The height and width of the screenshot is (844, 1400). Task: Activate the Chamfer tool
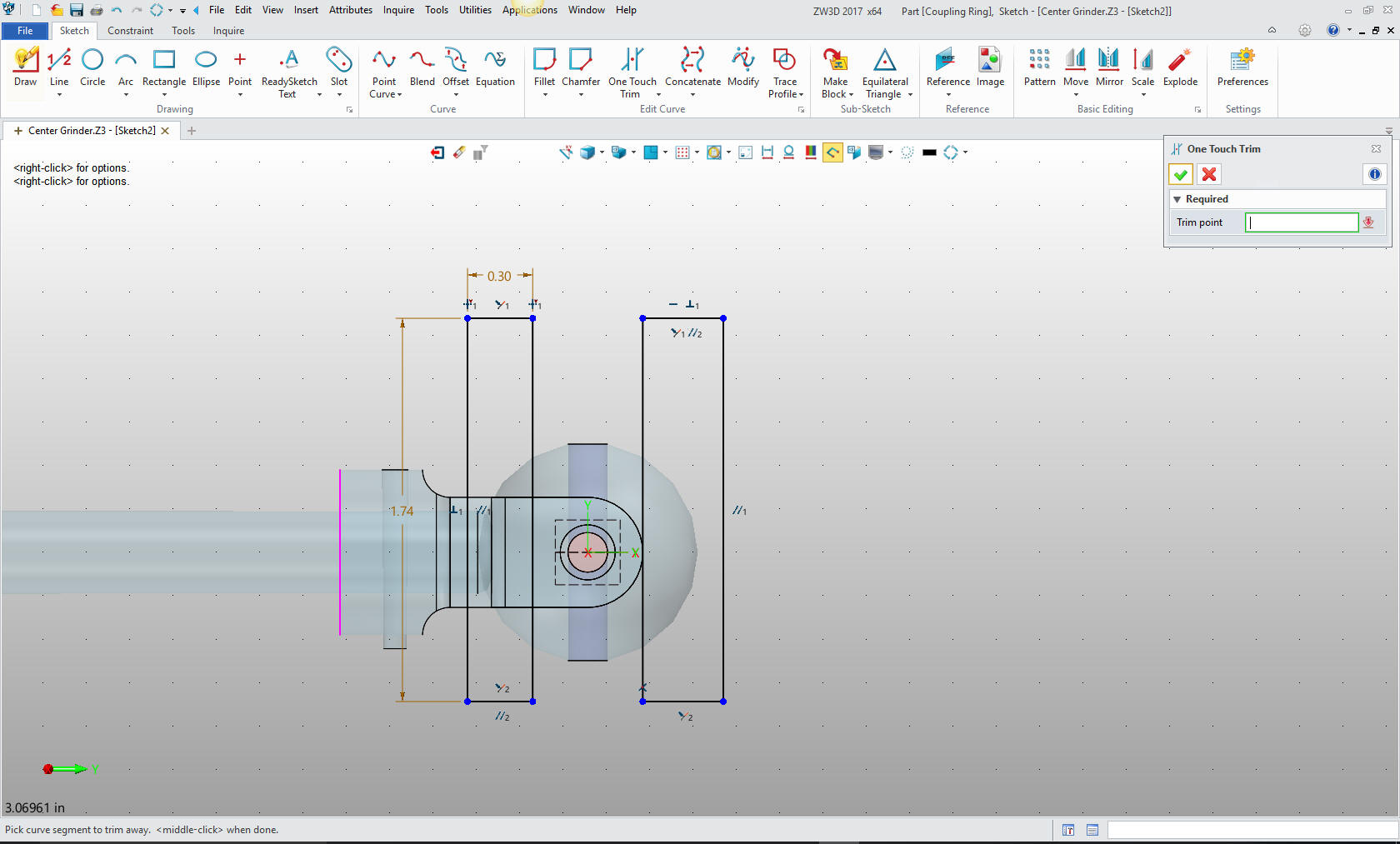point(581,67)
